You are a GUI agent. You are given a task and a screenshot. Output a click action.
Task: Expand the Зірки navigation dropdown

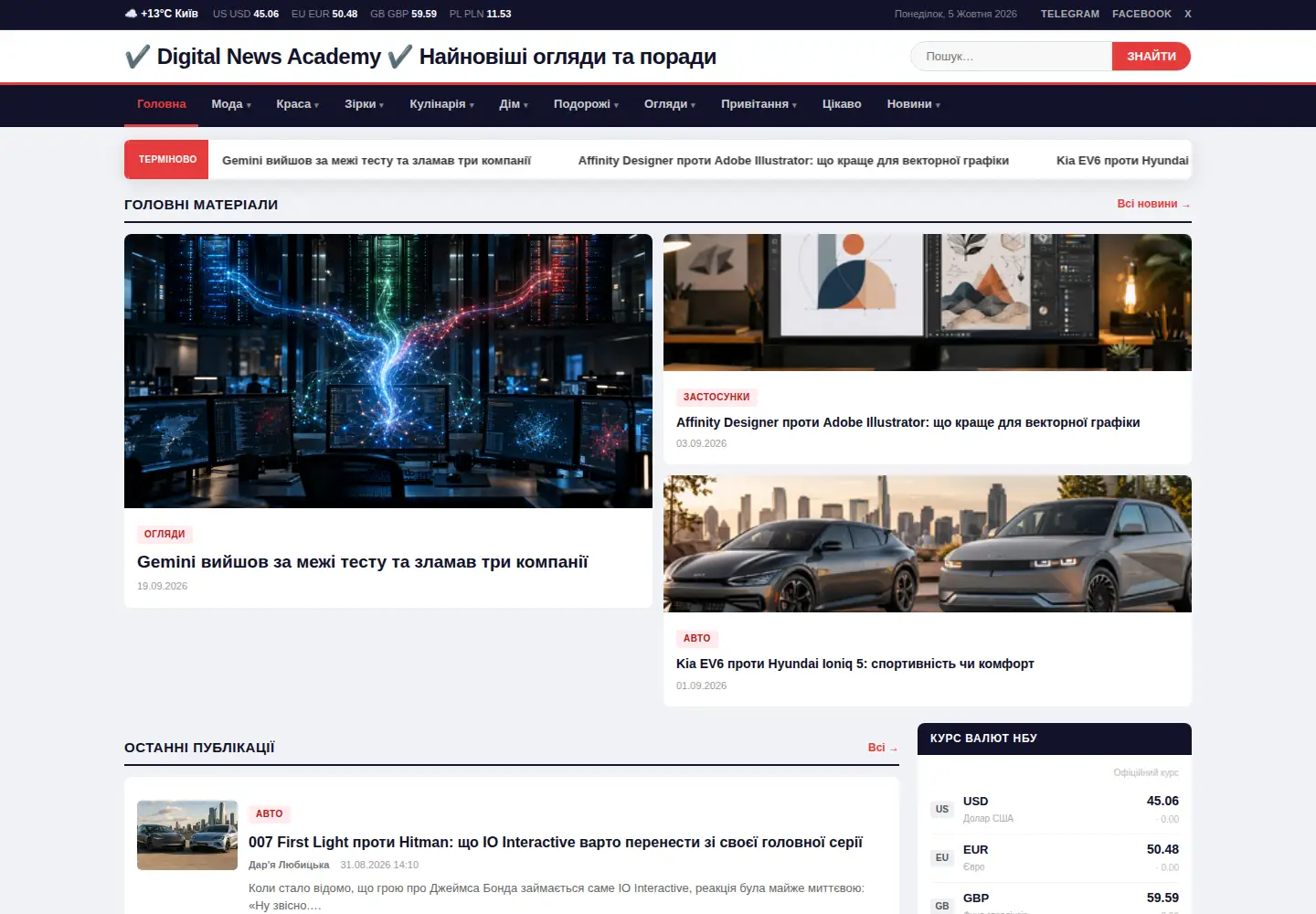(x=364, y=104)
